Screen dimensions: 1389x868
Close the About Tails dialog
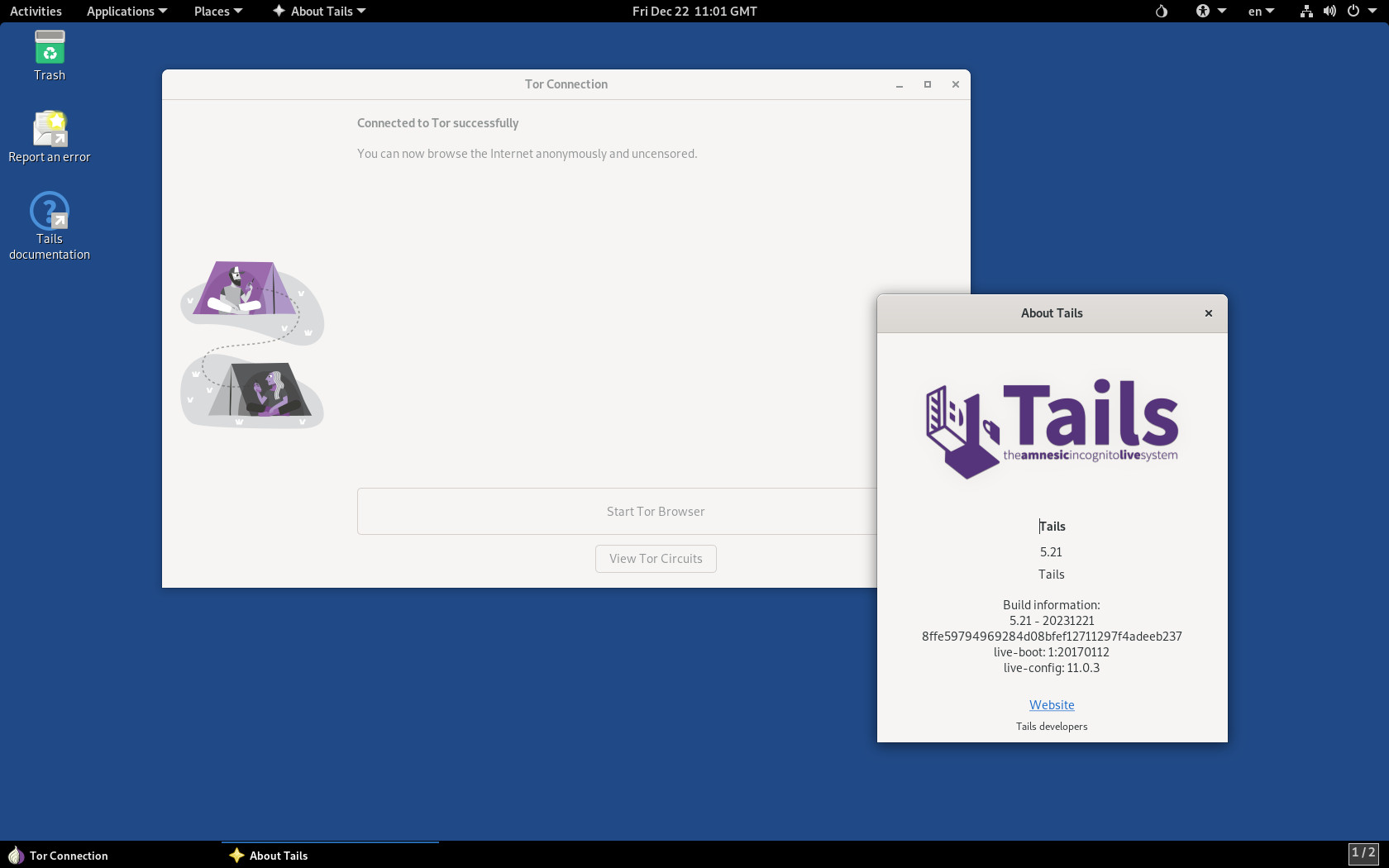pos(1209,313)
